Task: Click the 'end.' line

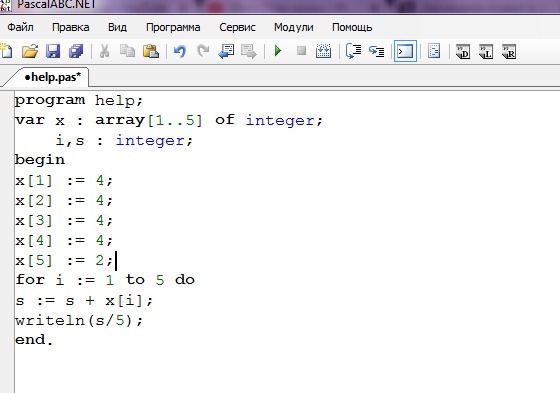Action: (34, 340)
